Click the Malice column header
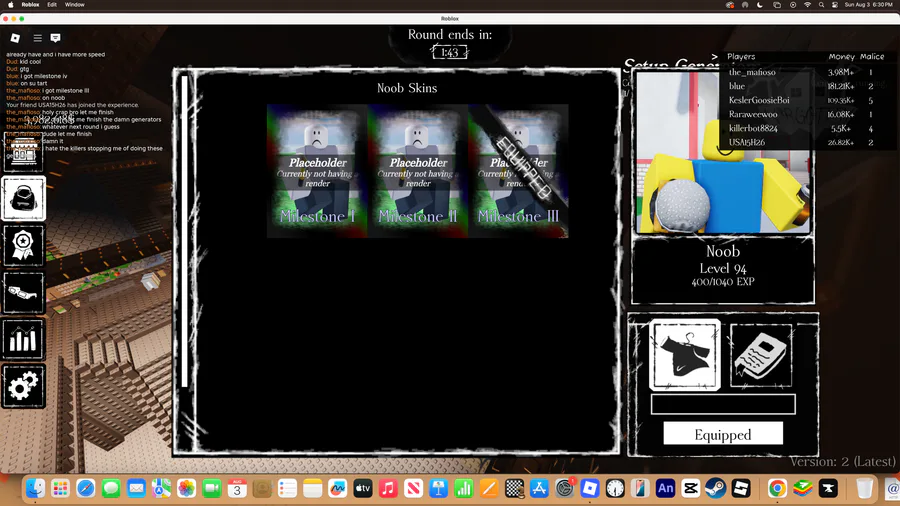 tap(872, 56)
